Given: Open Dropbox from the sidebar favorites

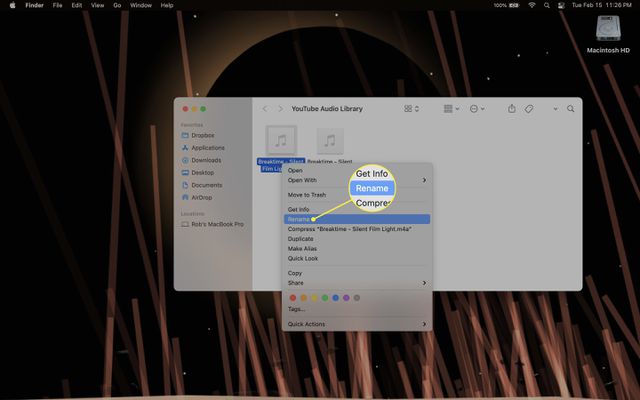Looking at the screenshot, I should point(203,135).
